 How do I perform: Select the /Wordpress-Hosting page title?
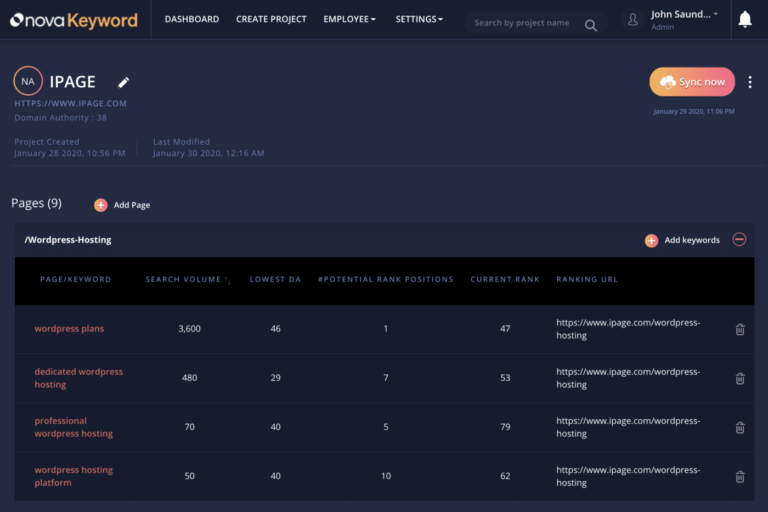68,240
